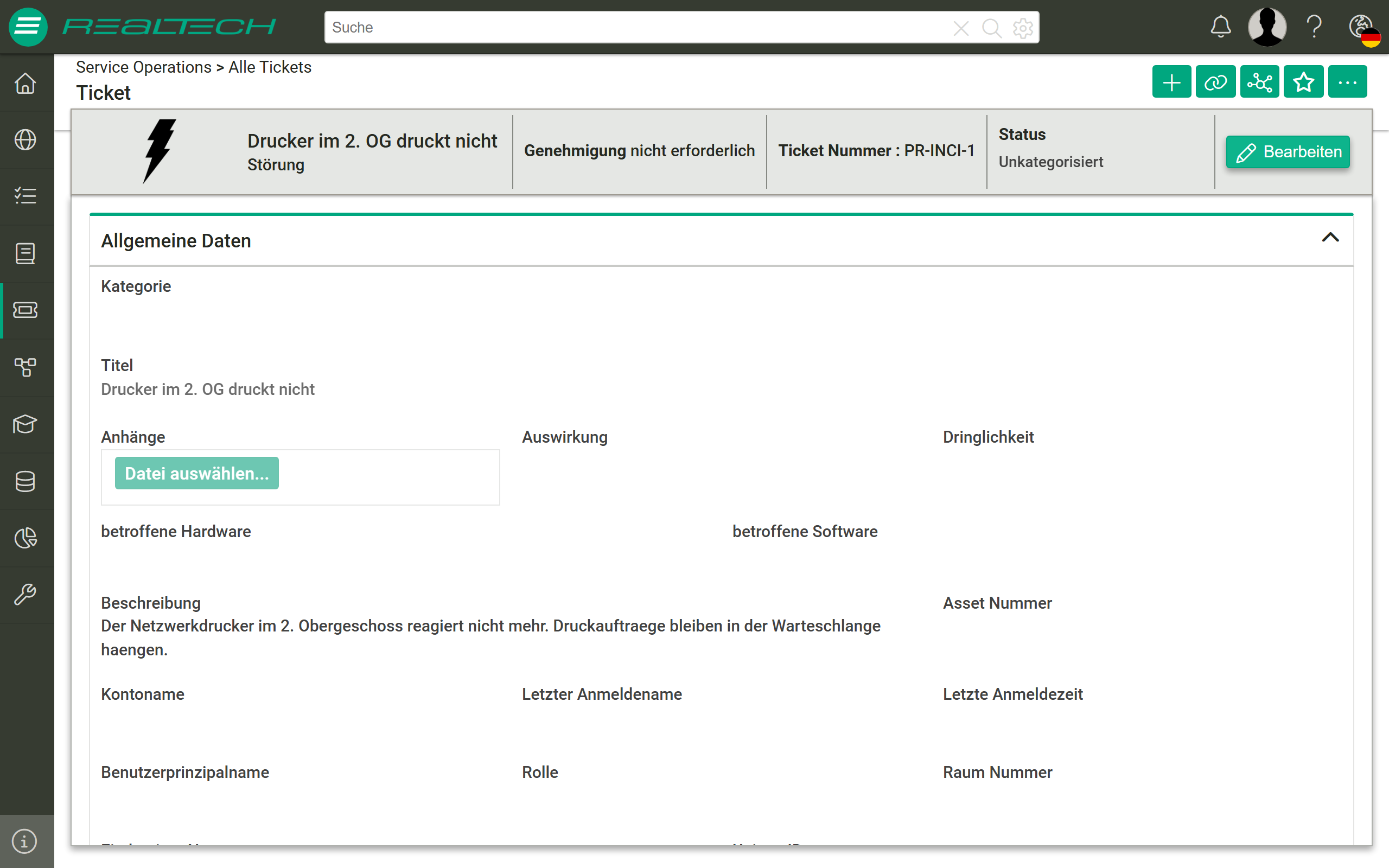
Task: Click the Alle Tickets breadcrumb
Action: (270, 67)
